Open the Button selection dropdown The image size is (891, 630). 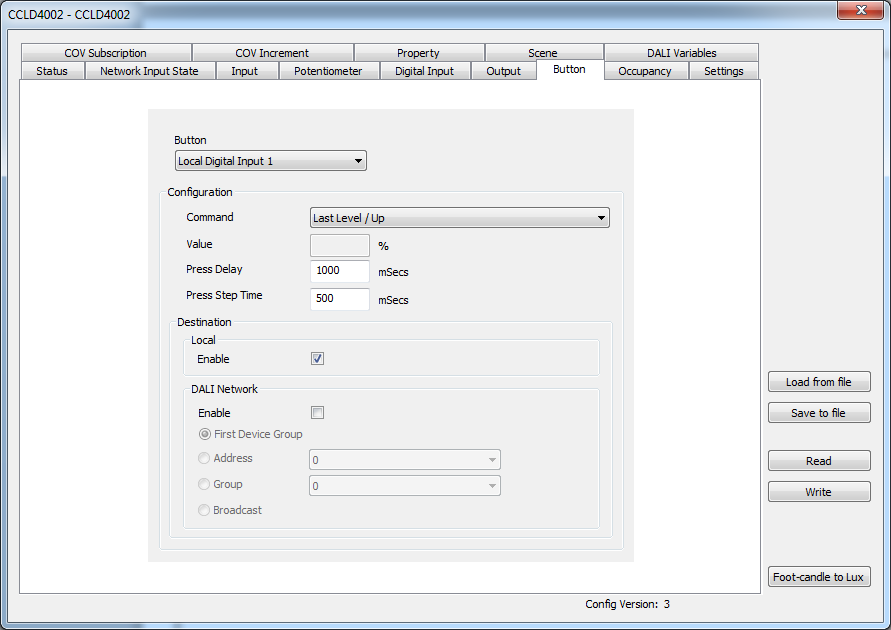(x=270, y=161)
